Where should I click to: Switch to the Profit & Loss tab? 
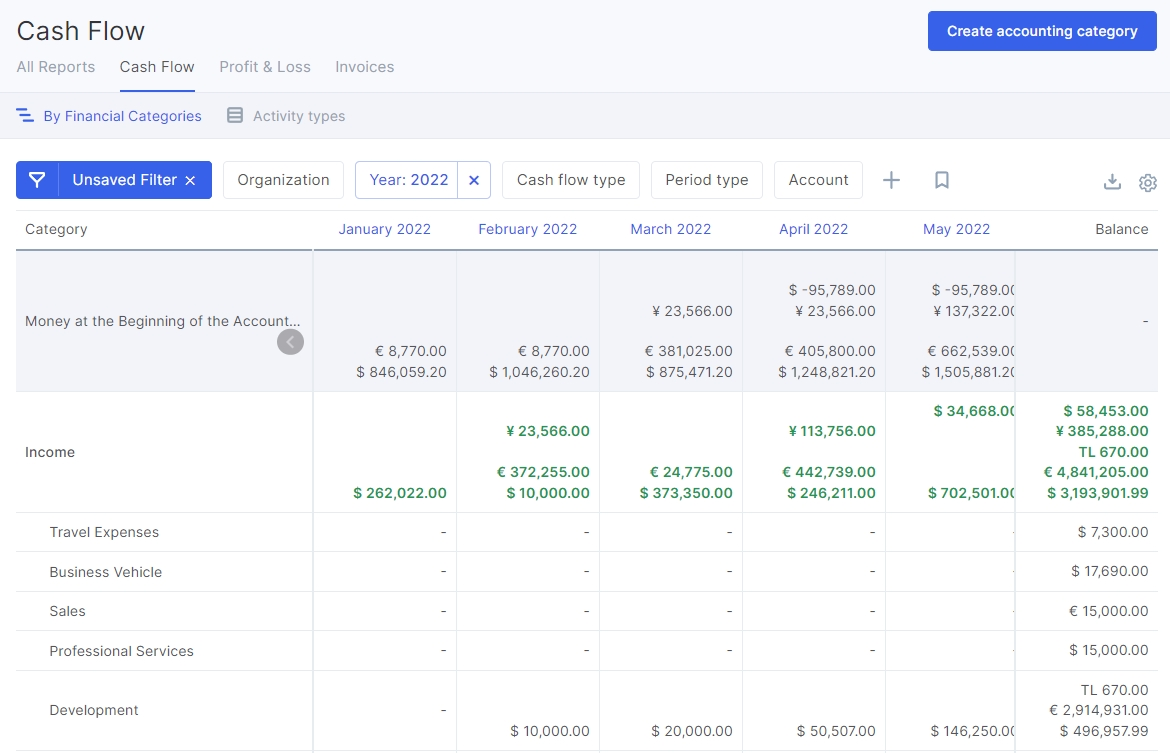click(x=265, y=67)
